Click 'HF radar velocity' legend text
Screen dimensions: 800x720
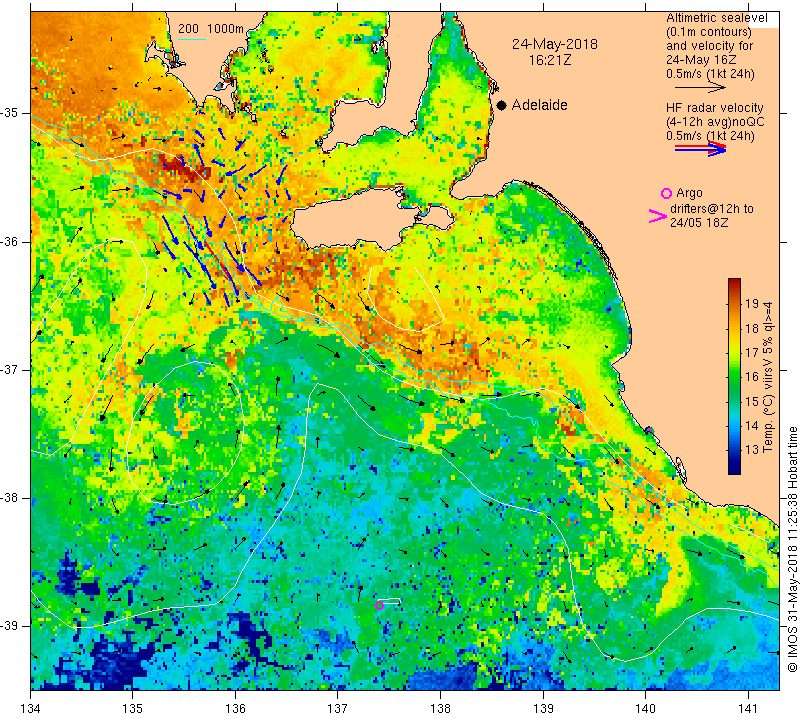714,108
